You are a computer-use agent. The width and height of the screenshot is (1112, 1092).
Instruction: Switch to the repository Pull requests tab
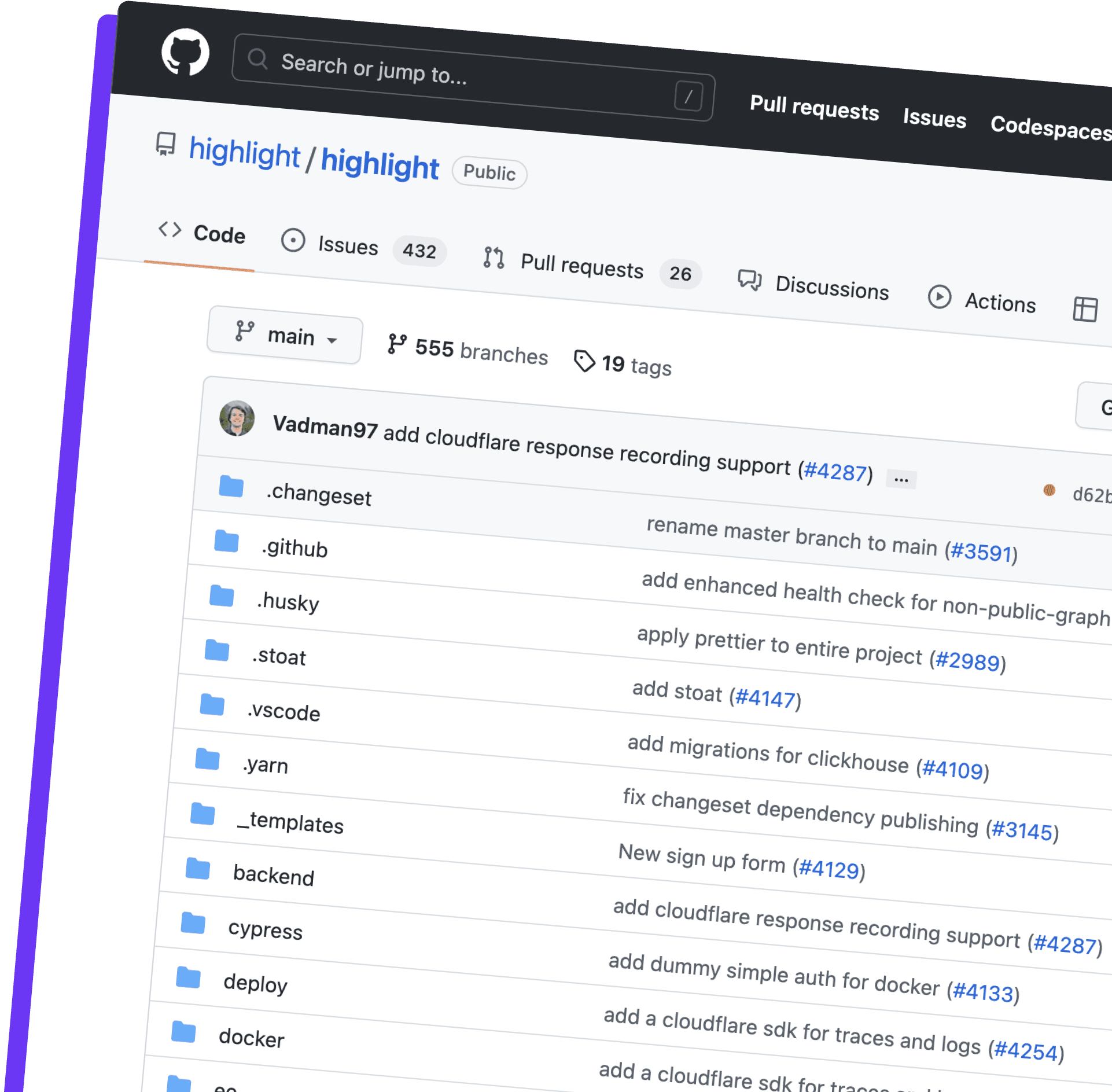pyautogui.click(x=563, y=264)
